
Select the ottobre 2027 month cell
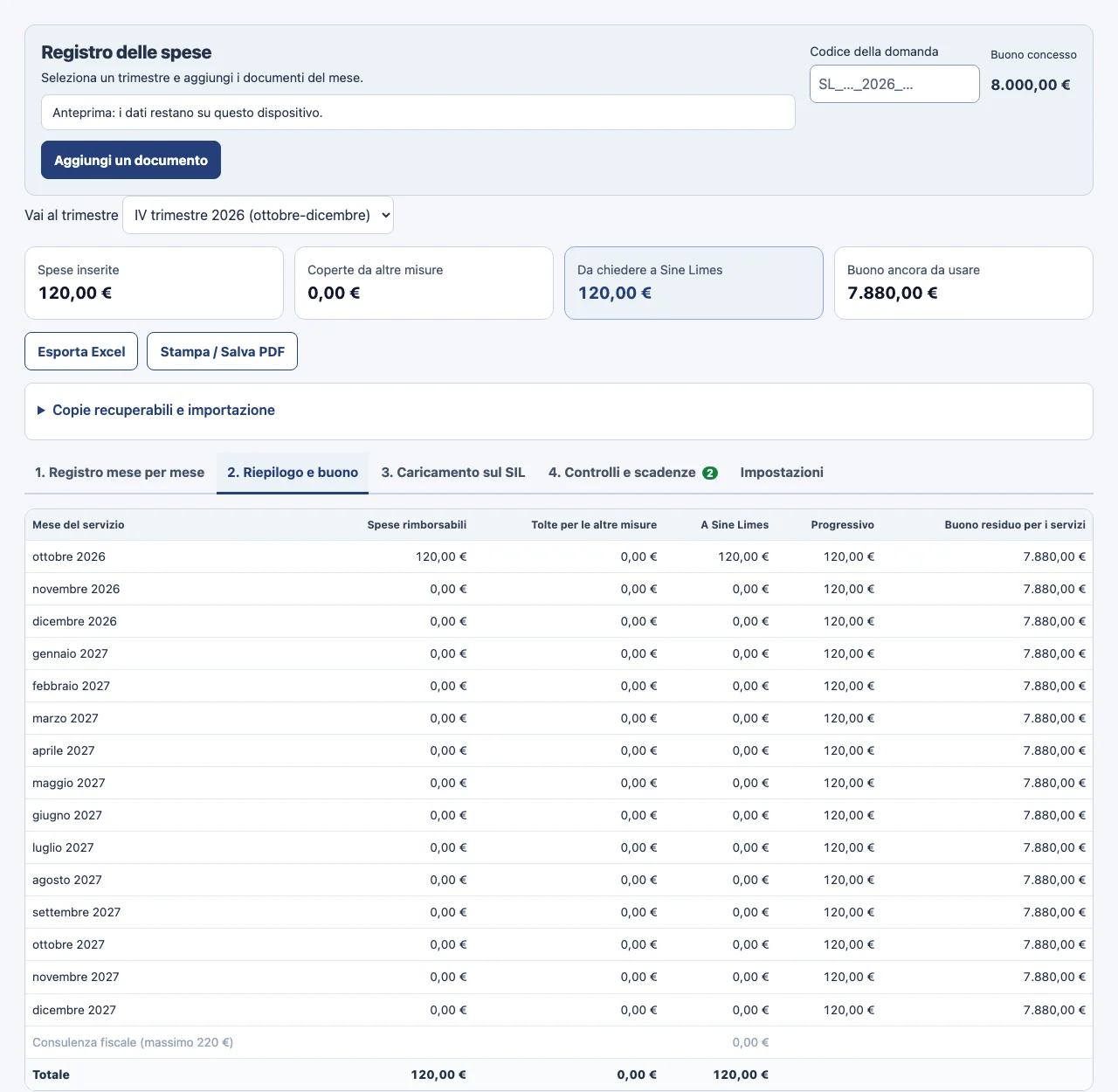click(68, 944)
